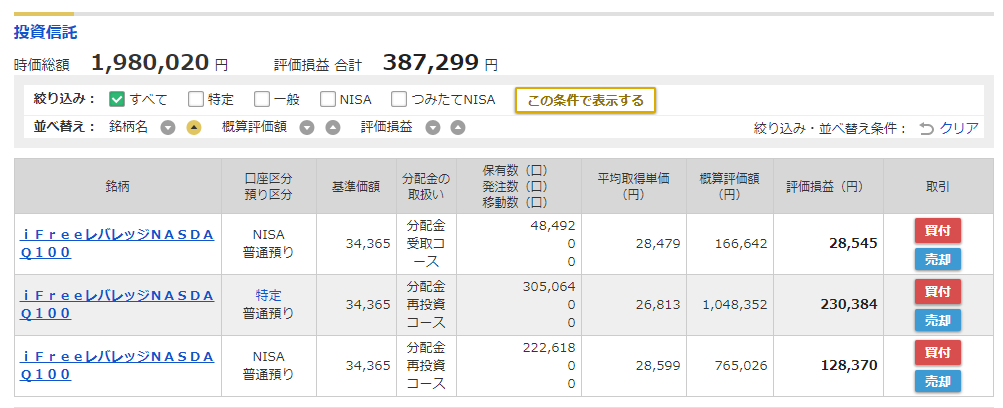
Task: Sort 評価損益 ascending with up arrow
Action: [x=457, y=128]
